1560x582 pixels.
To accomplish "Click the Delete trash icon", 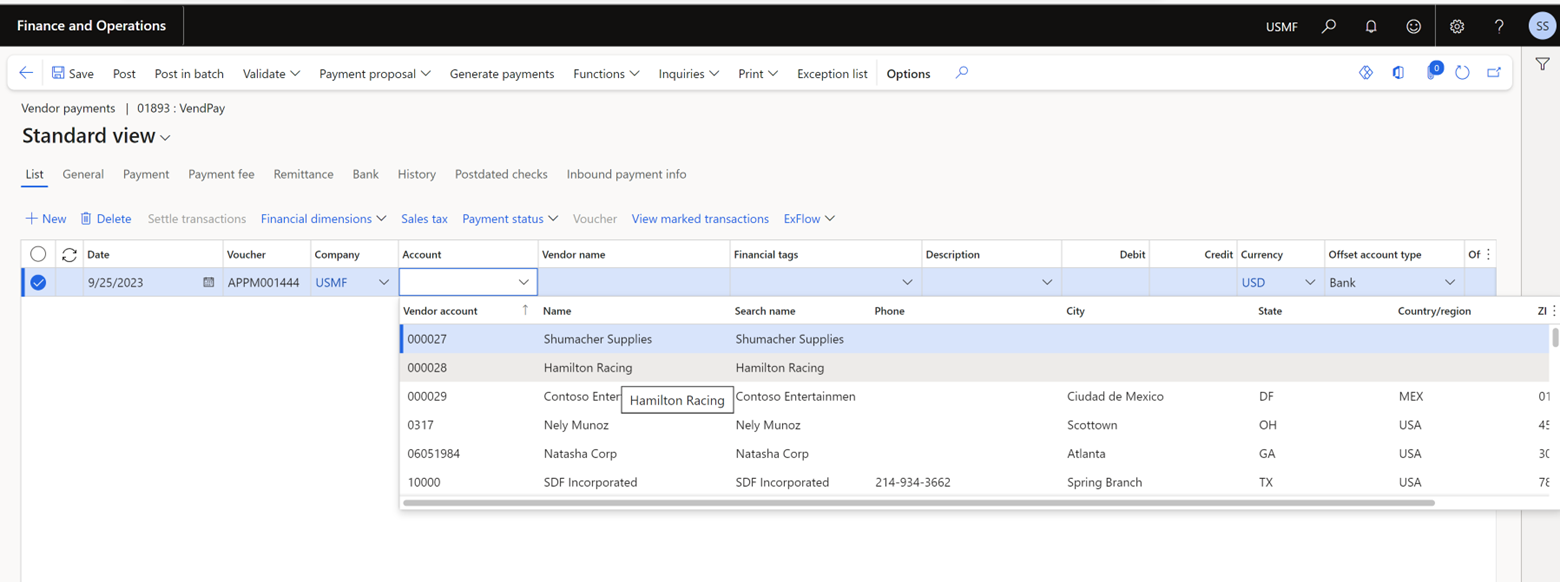I will pyautogui.click(x=86, y=219).
